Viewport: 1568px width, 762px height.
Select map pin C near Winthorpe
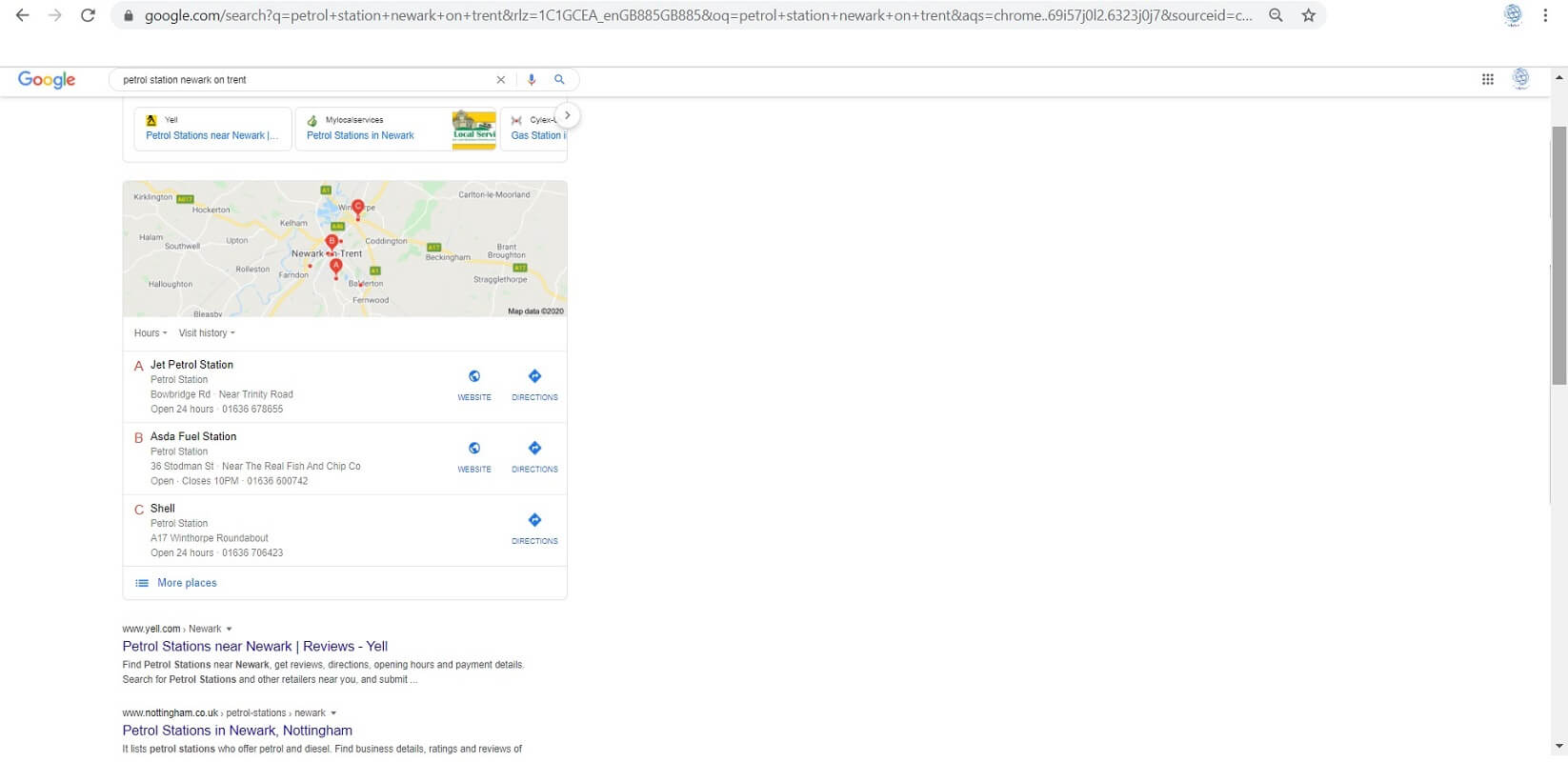pos(358,210)
